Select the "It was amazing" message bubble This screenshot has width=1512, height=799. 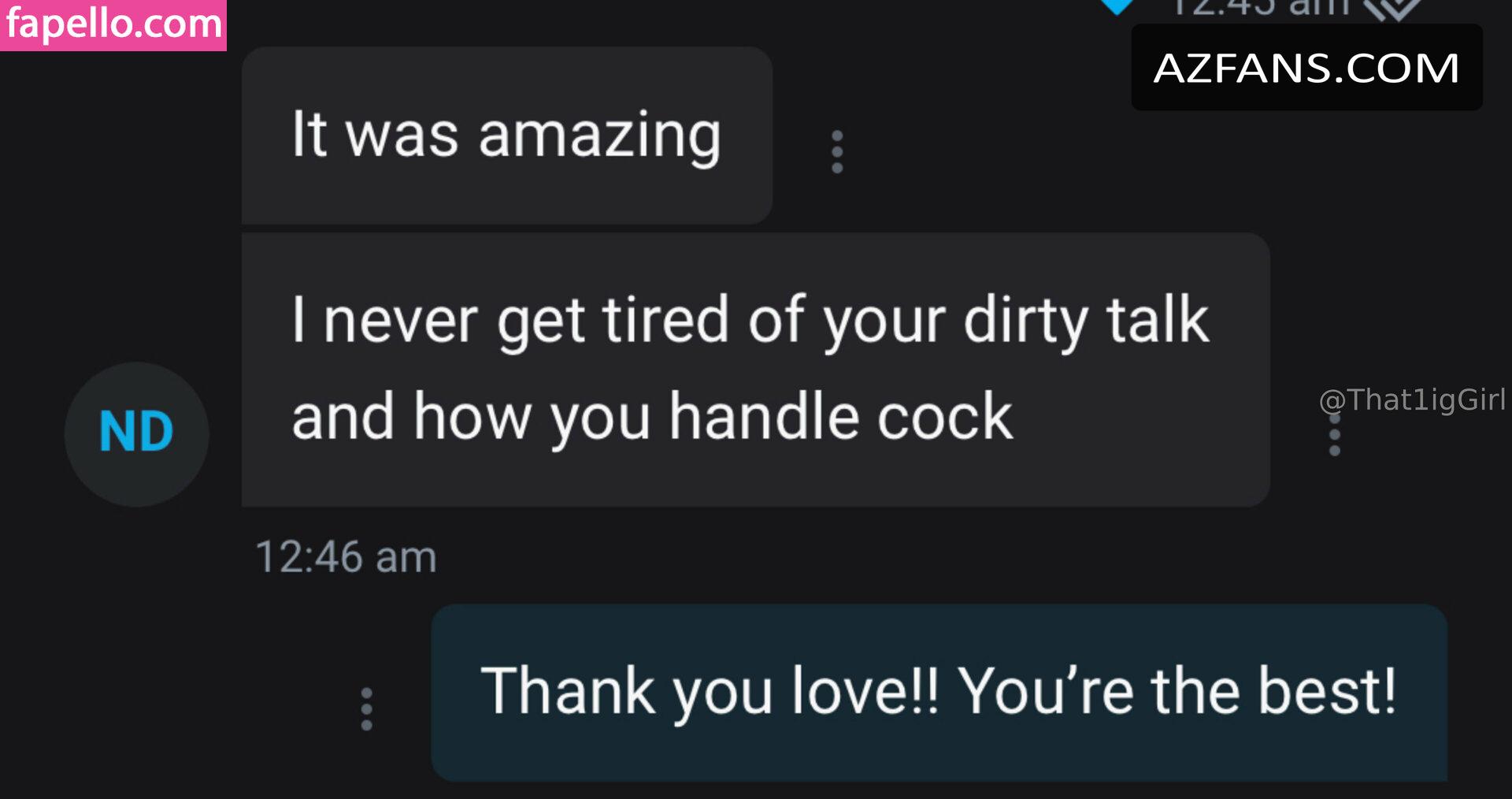click(x=507, y=136)
